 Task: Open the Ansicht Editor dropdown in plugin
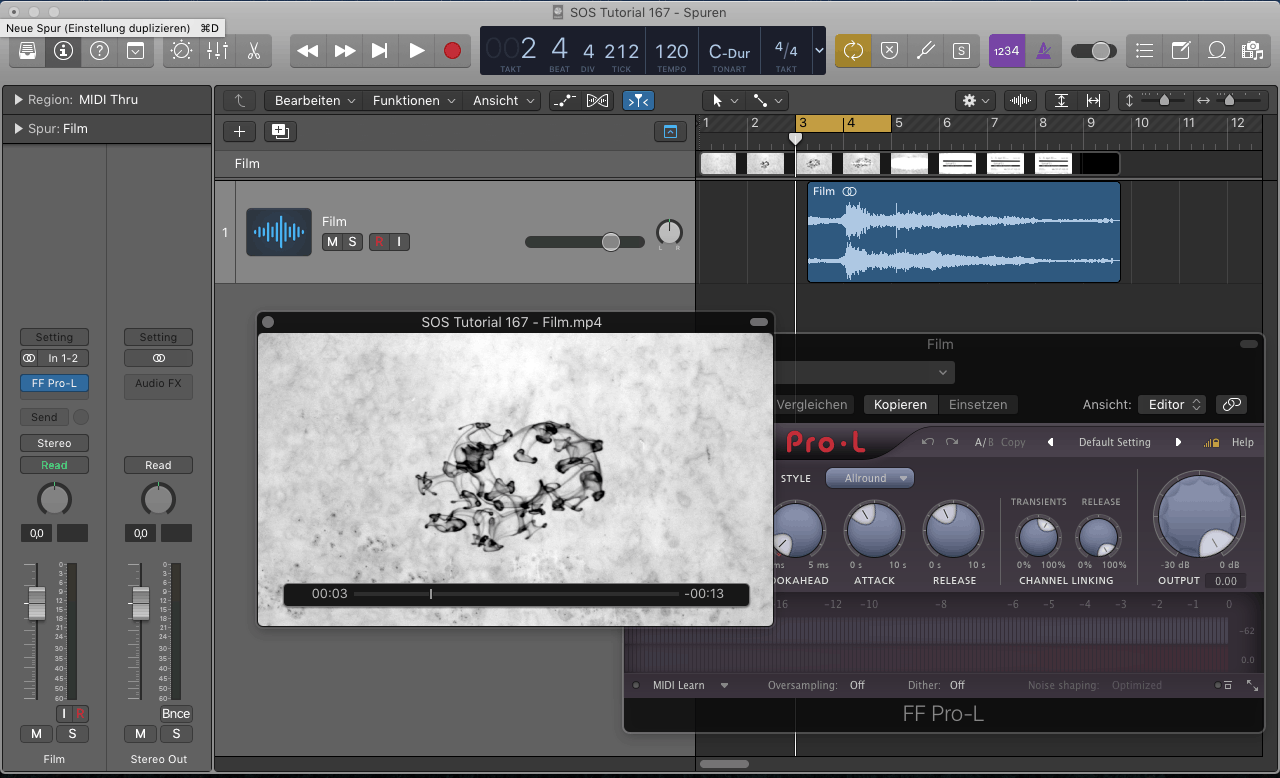1172,404
